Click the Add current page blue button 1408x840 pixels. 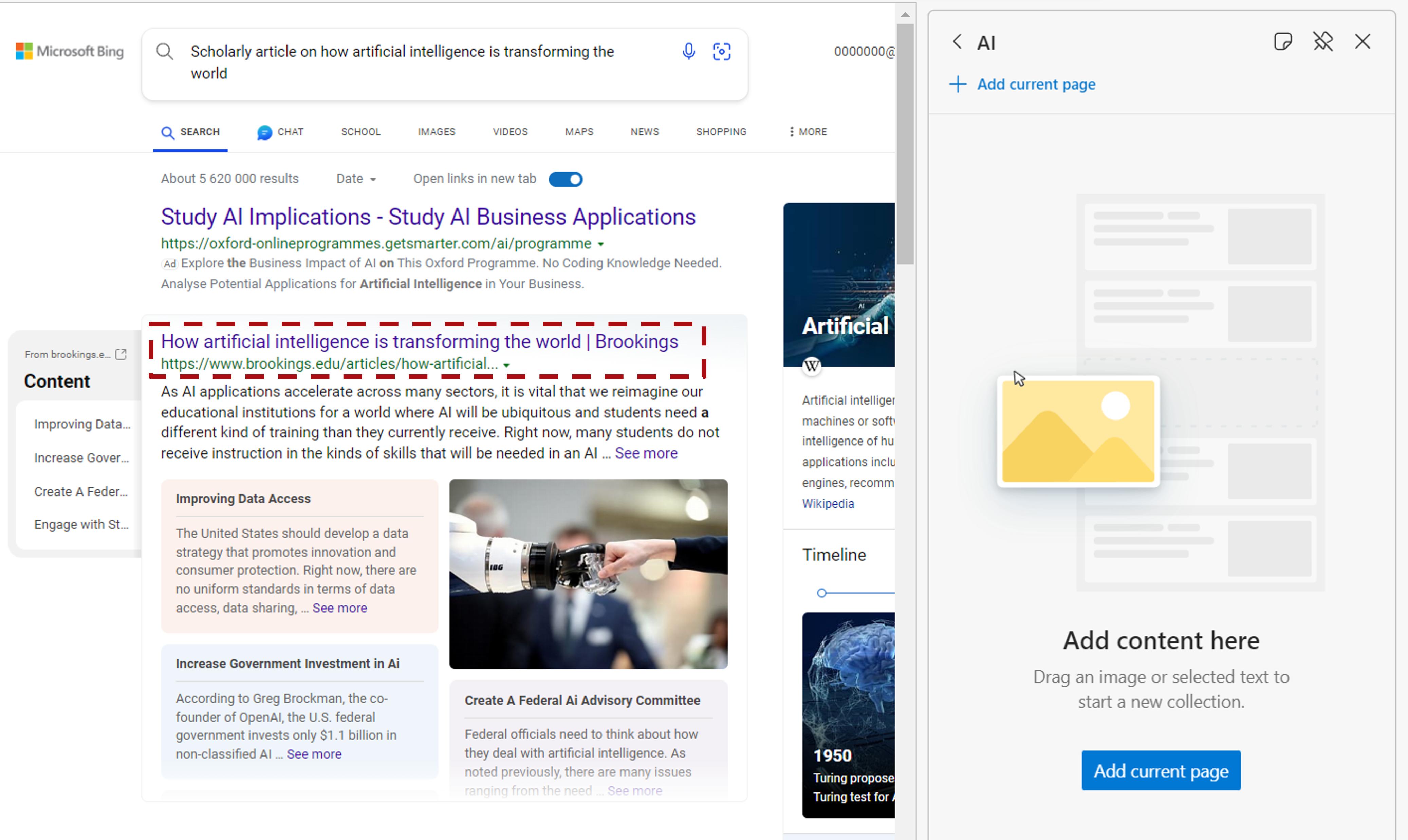pyautogui.click(x=1161, y=771)
